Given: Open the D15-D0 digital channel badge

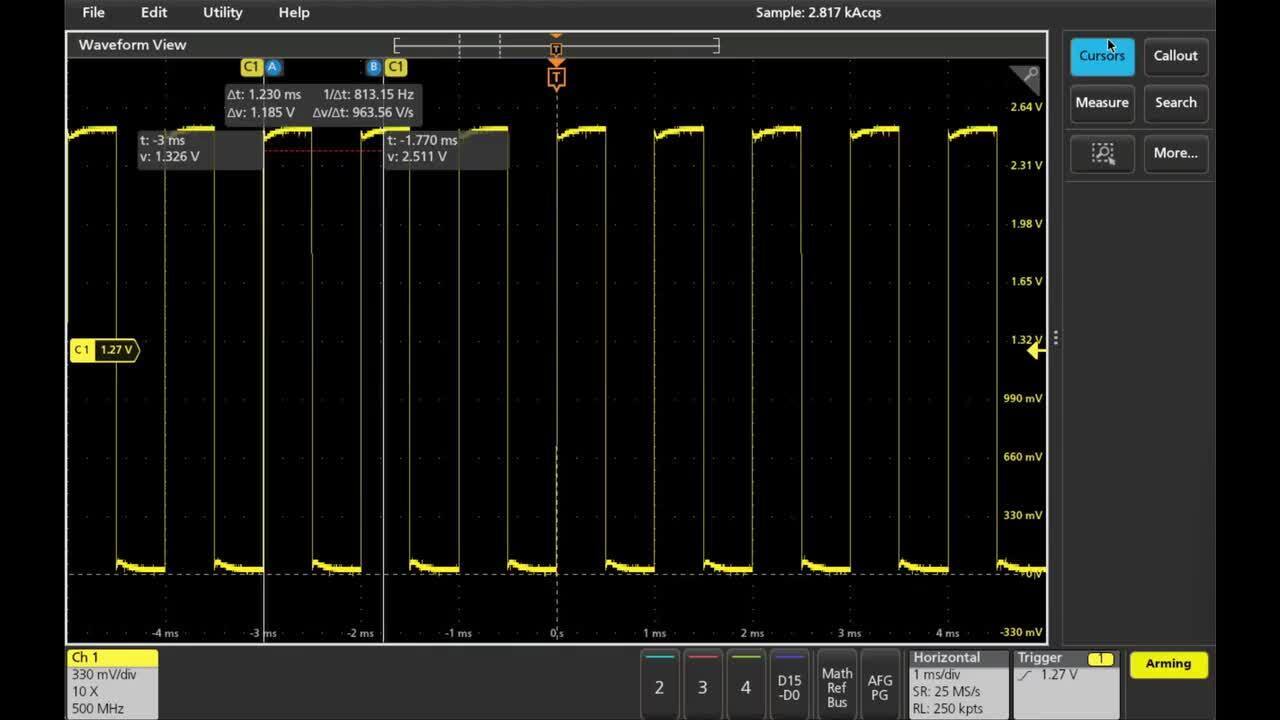Looking at the screenshot, I should (x=789, y=686).
